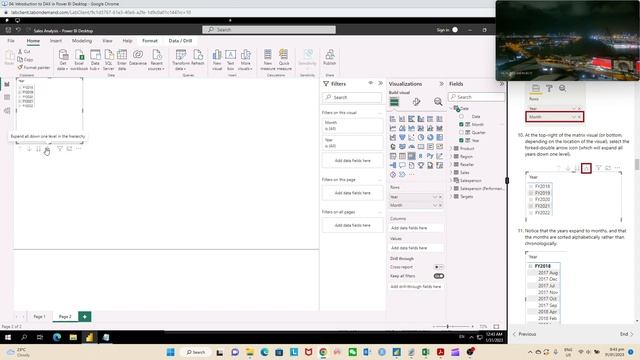The image size is (640, 360).
Task: Insert a Text box
Action: tap(231, 60)
